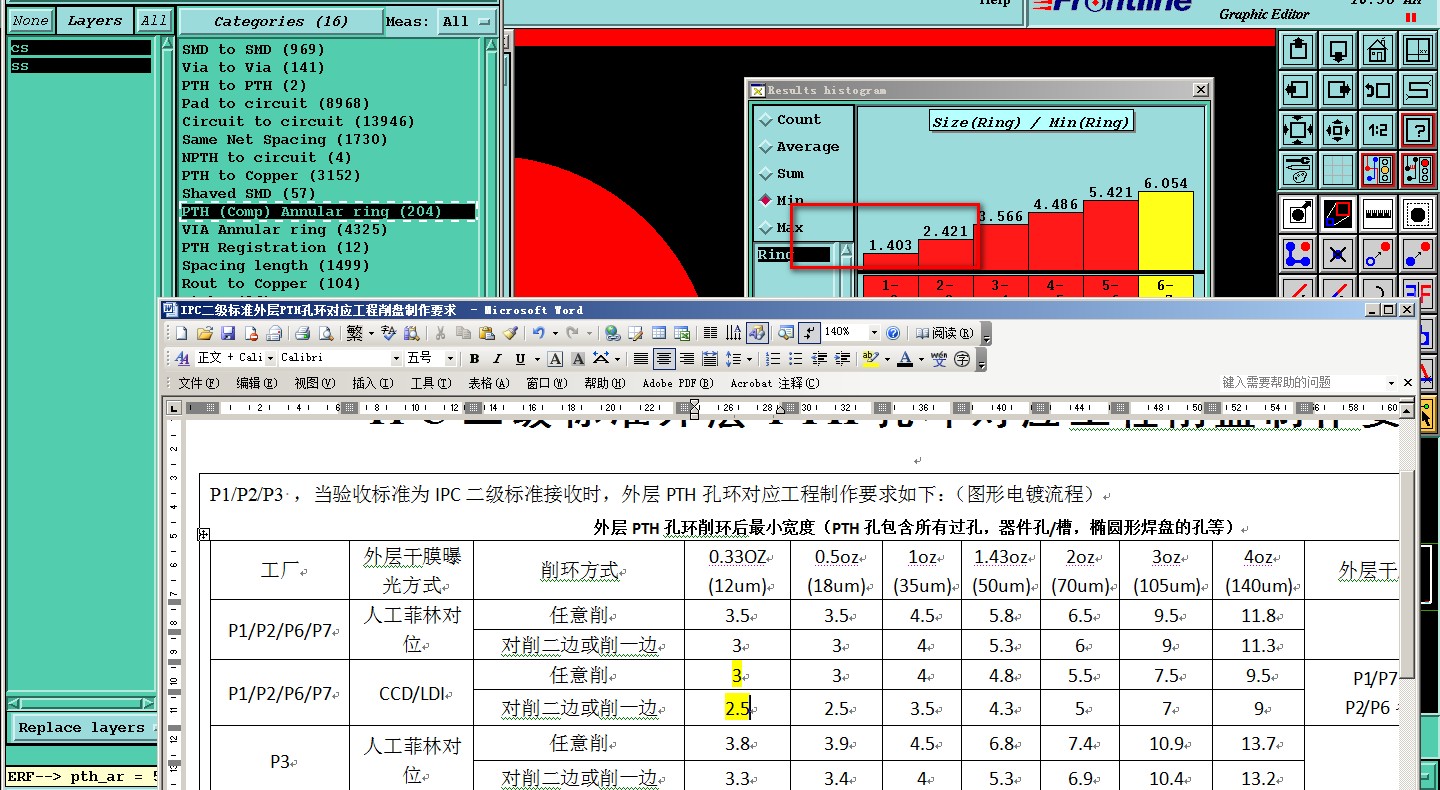The image size is (1440, 790).
Task: Click the blue nodes with red dot icon
Action: (x=1298, y=253)
